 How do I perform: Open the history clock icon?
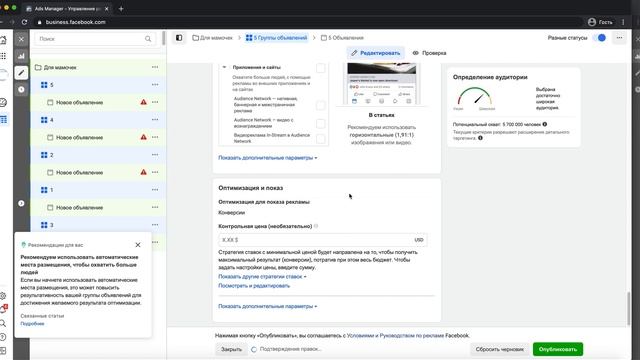21,89
